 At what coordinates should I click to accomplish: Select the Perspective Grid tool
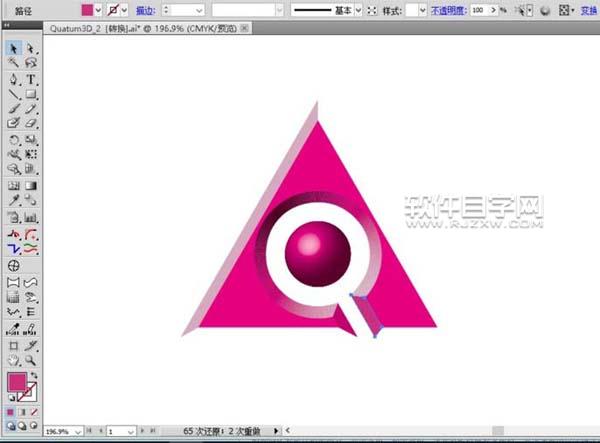[31, 169]
